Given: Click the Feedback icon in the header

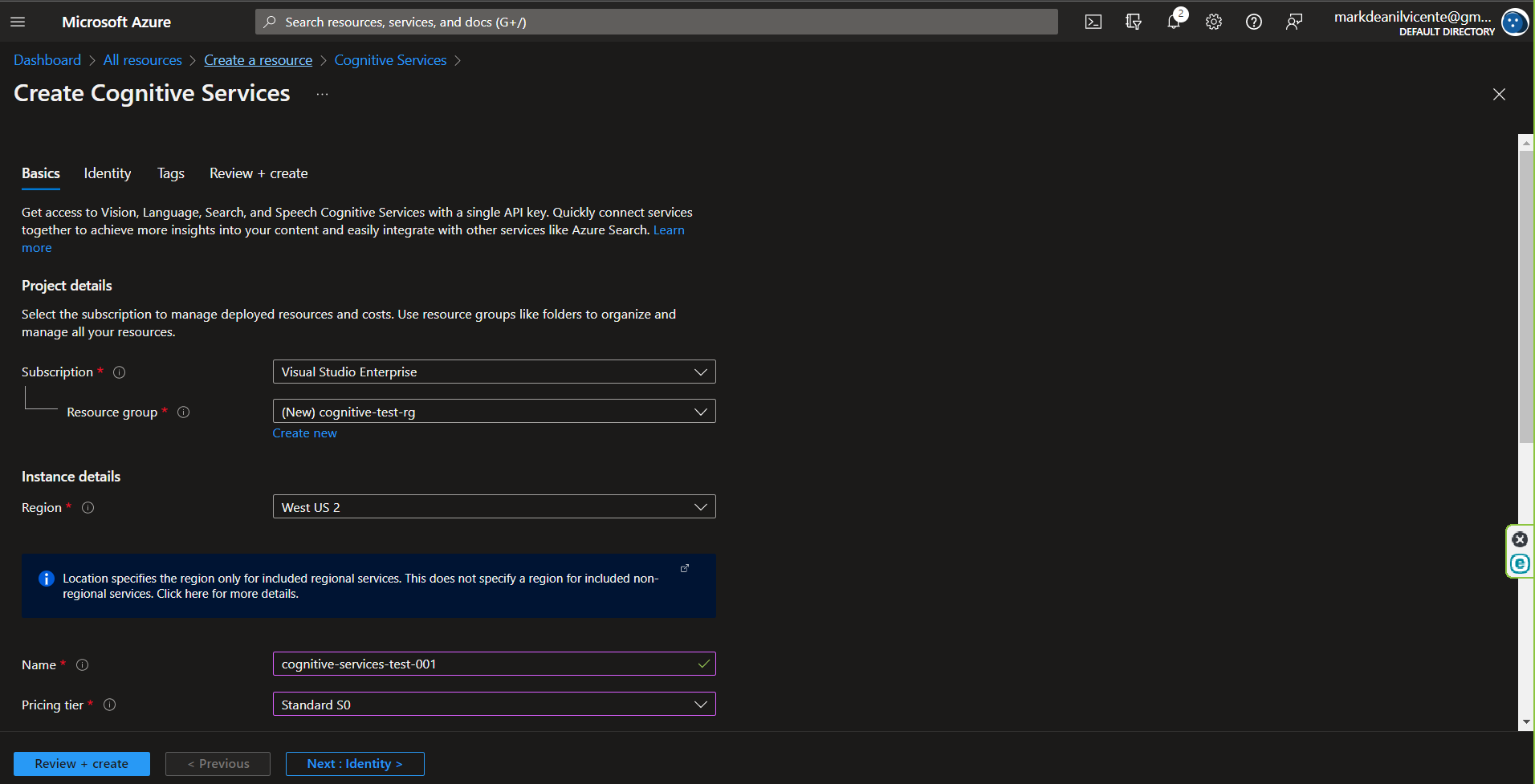Looking at the screenshot, I should pyautogui.click(x=1293, y=22).
